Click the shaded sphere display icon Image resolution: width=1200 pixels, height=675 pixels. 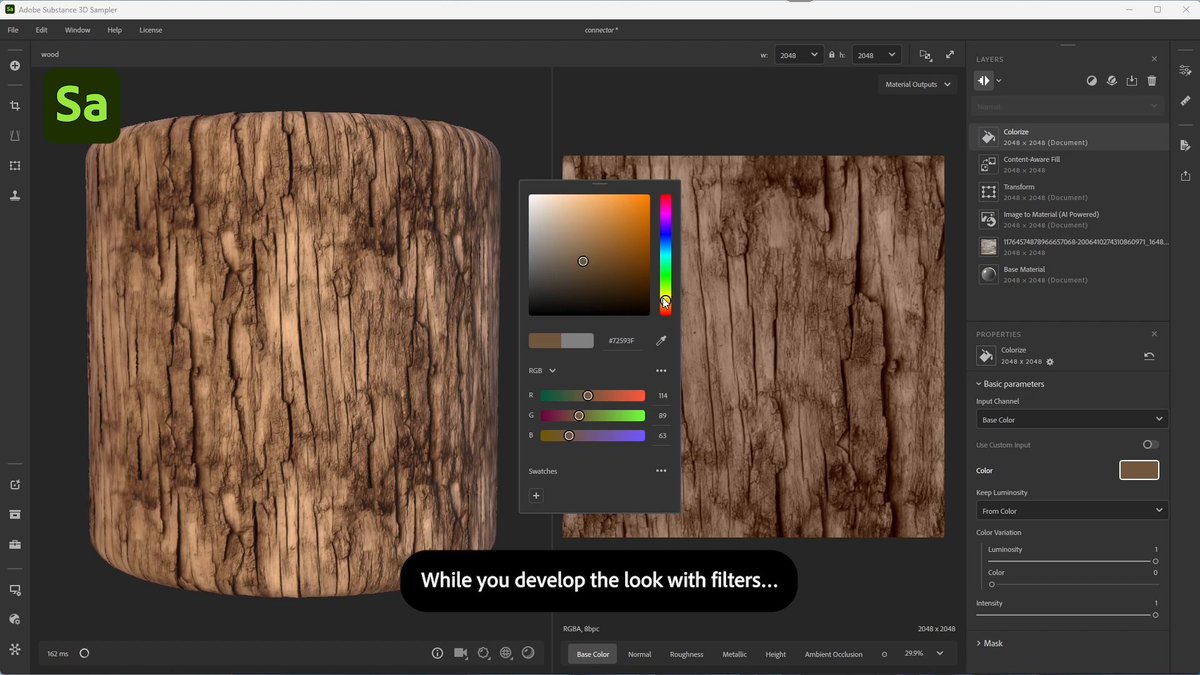coord(528,653)
